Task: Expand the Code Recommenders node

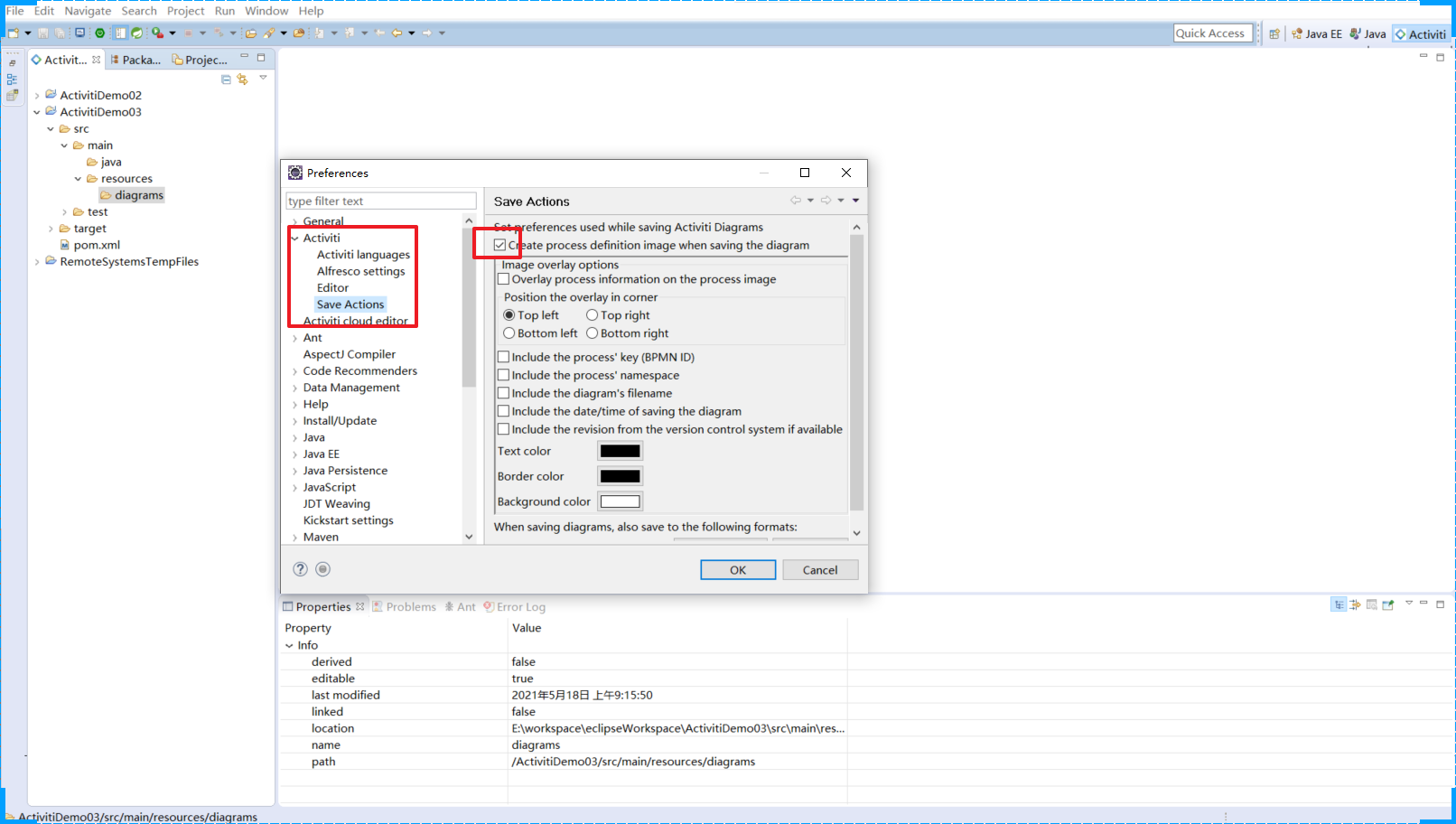Action: click(x=295, y=371)
